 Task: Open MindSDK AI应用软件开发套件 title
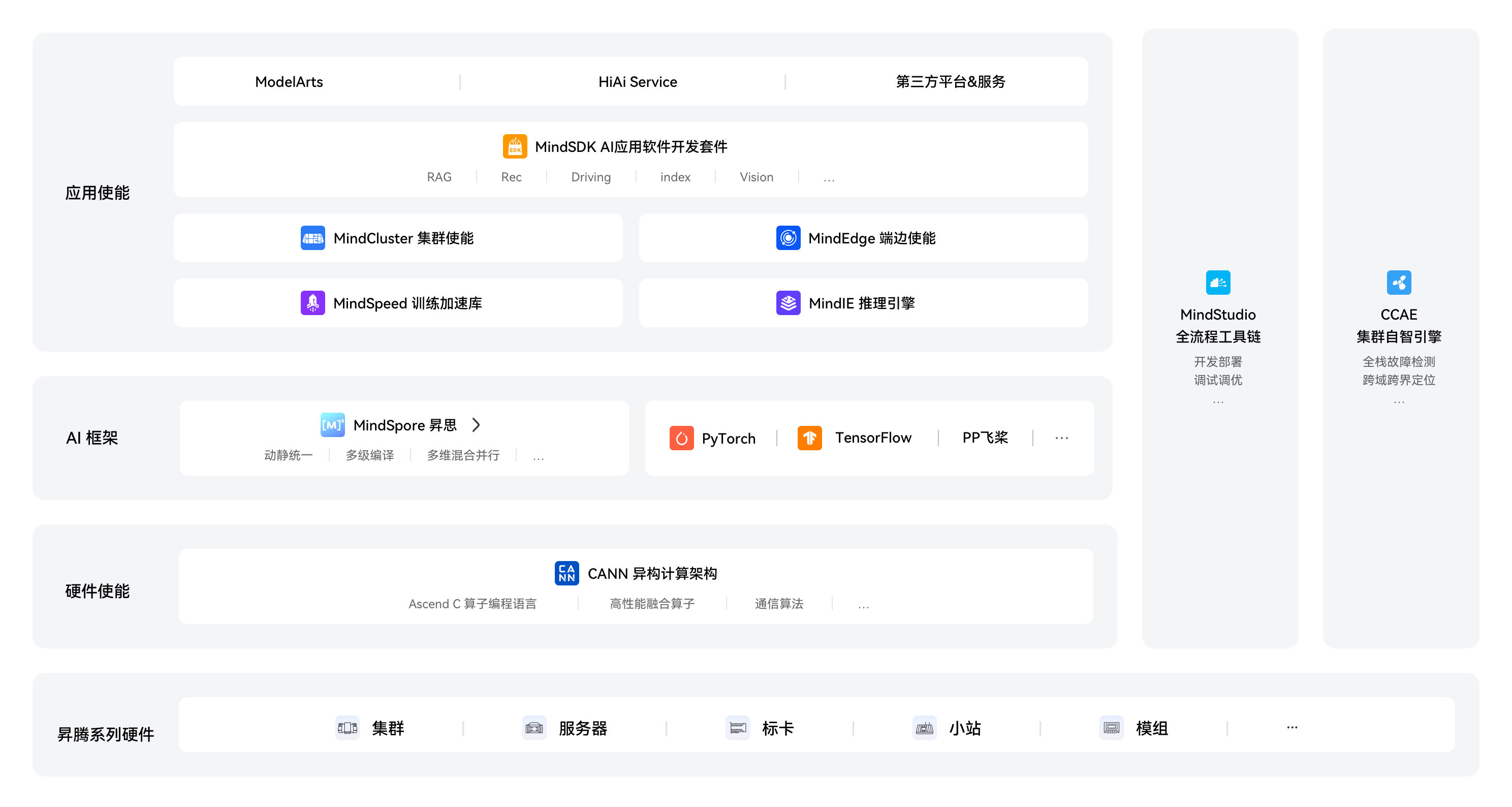click(x=631, y=146)
